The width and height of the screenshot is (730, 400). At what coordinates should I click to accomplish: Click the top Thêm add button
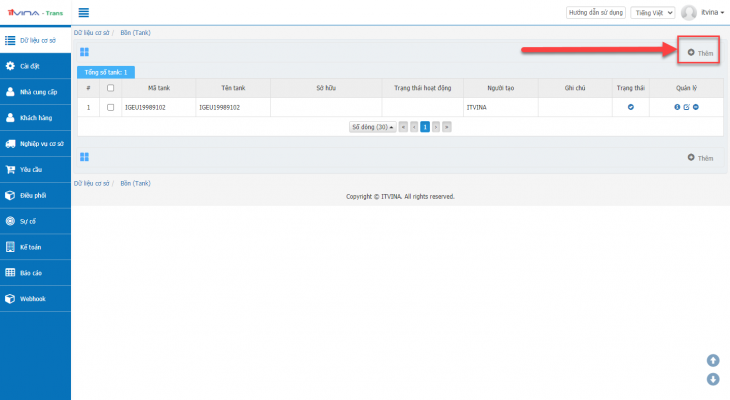click(700, 52)
